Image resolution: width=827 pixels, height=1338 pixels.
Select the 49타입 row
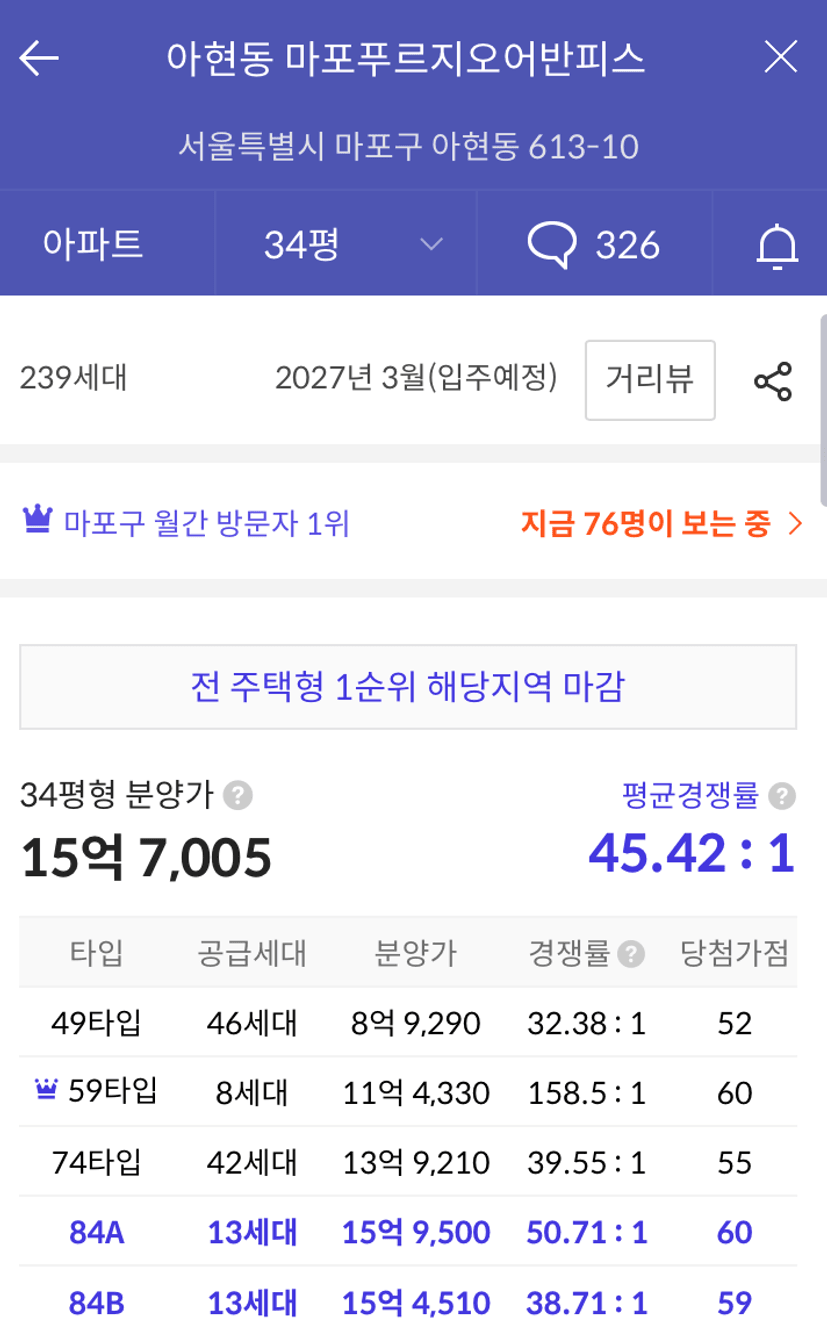point(408,1023)
